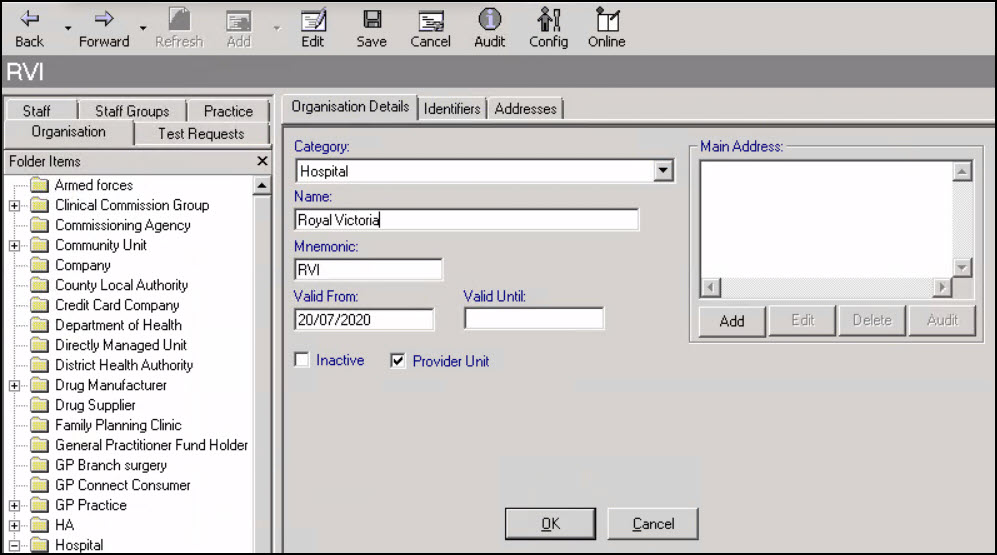This screenshot has width=997, height=555.
Task: Click the Online toolbar icon
Action: [x=606, y=20]
